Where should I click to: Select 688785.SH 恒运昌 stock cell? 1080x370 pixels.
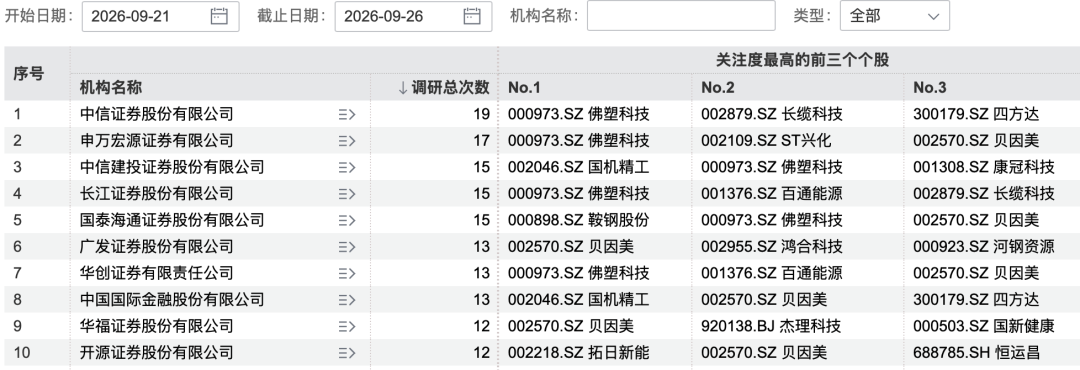click(976, 353)
